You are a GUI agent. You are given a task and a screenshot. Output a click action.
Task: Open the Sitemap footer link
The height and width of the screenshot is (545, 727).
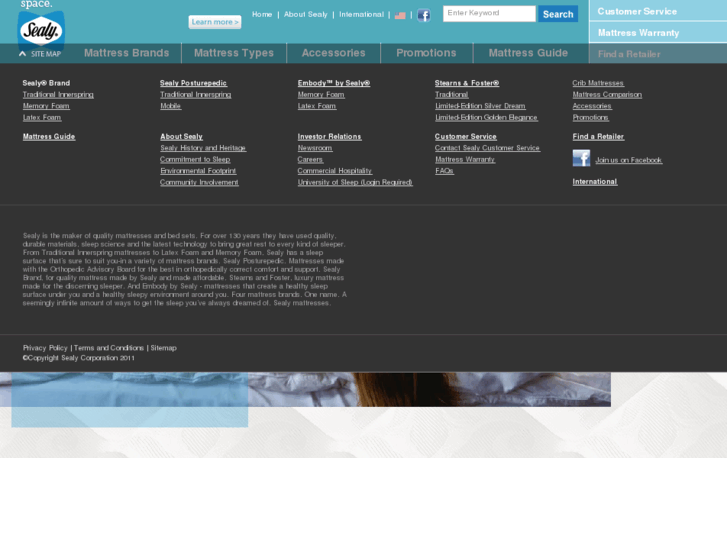(164, 348)
